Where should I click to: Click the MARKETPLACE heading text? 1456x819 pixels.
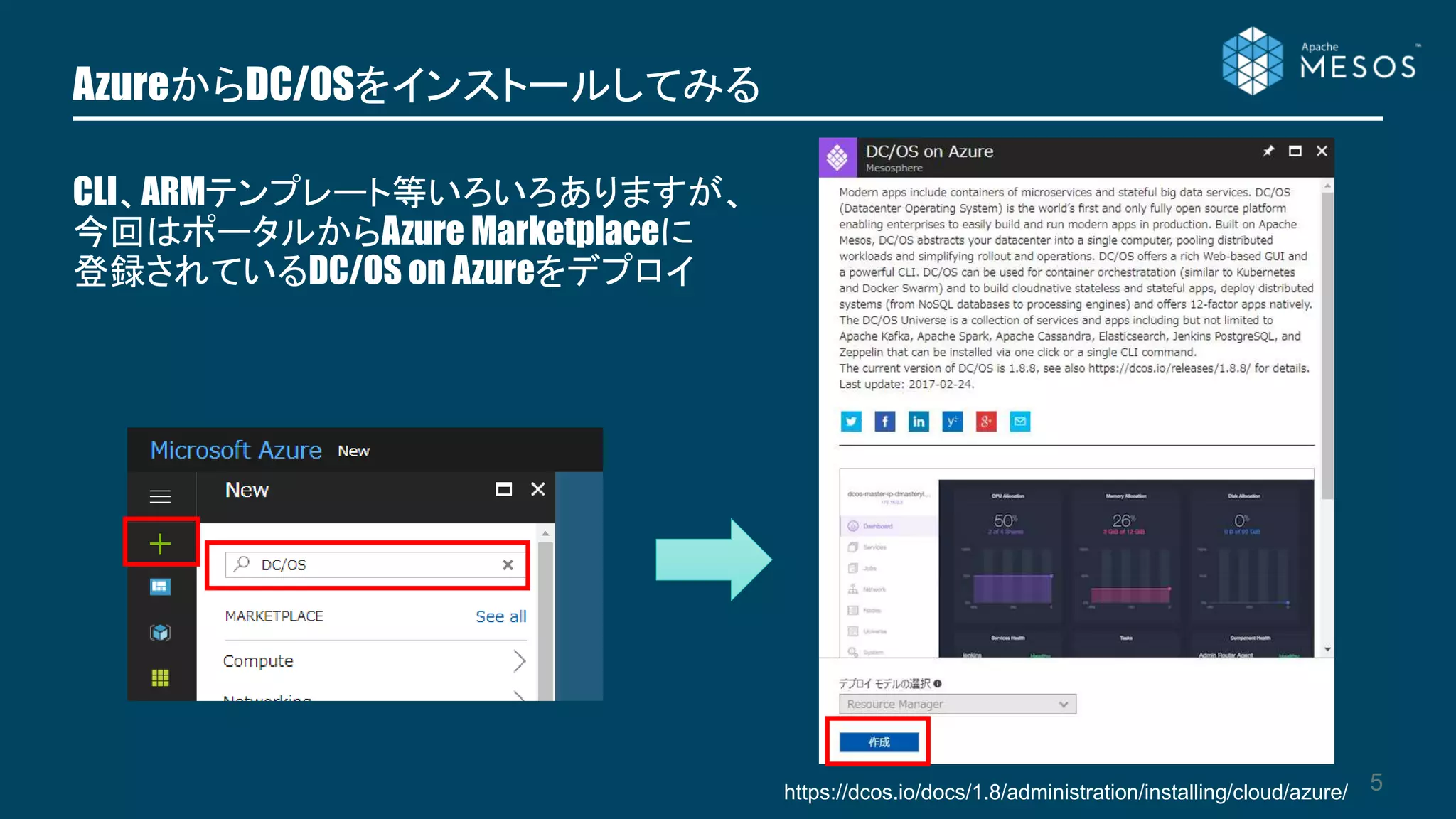(x=274, y=616)
